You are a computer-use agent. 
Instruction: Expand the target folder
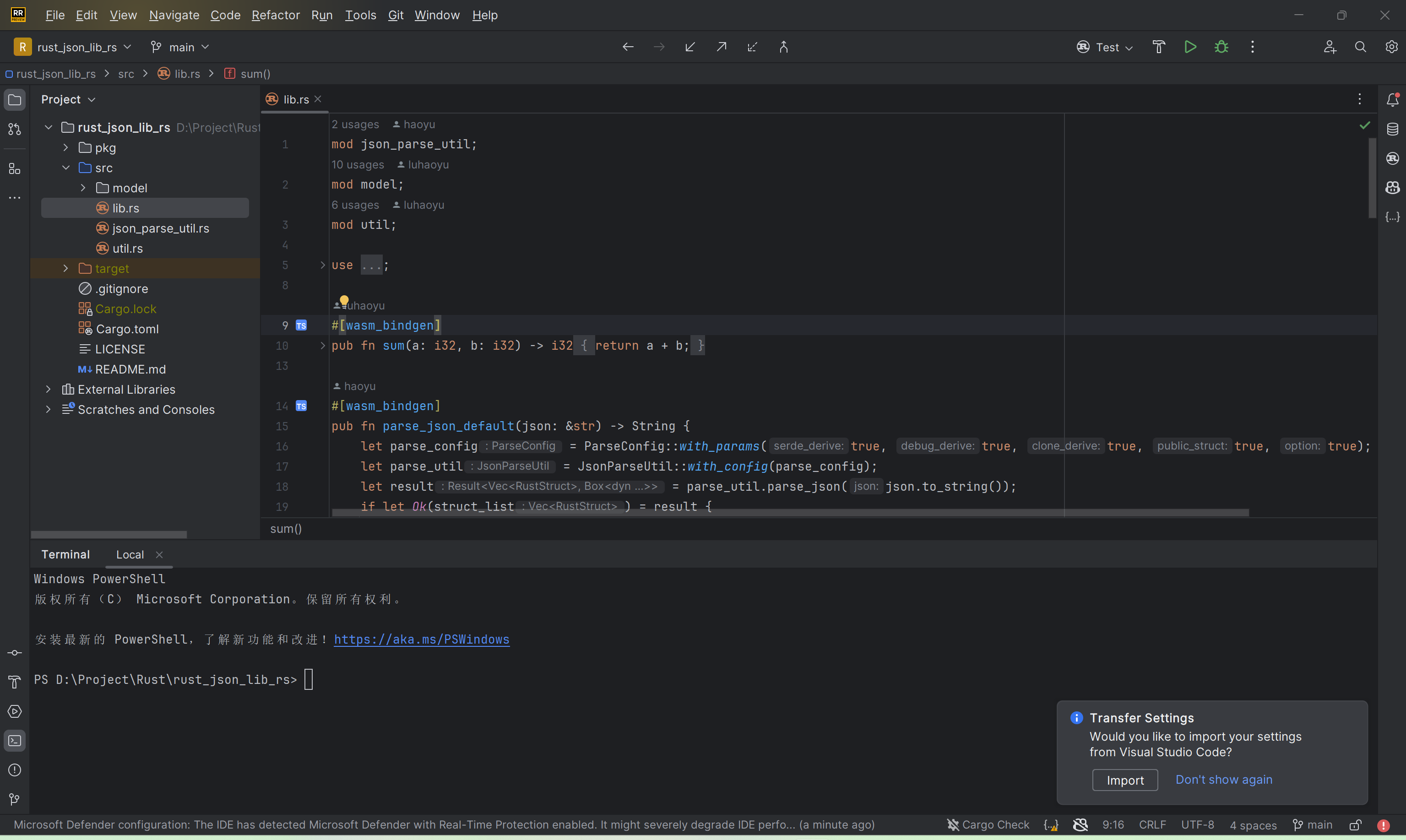tap(65, 268)
